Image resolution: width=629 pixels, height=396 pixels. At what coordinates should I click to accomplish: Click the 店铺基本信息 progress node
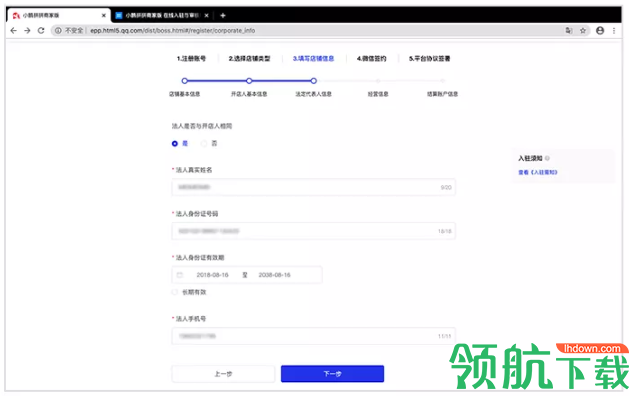(x=185, y=81)
